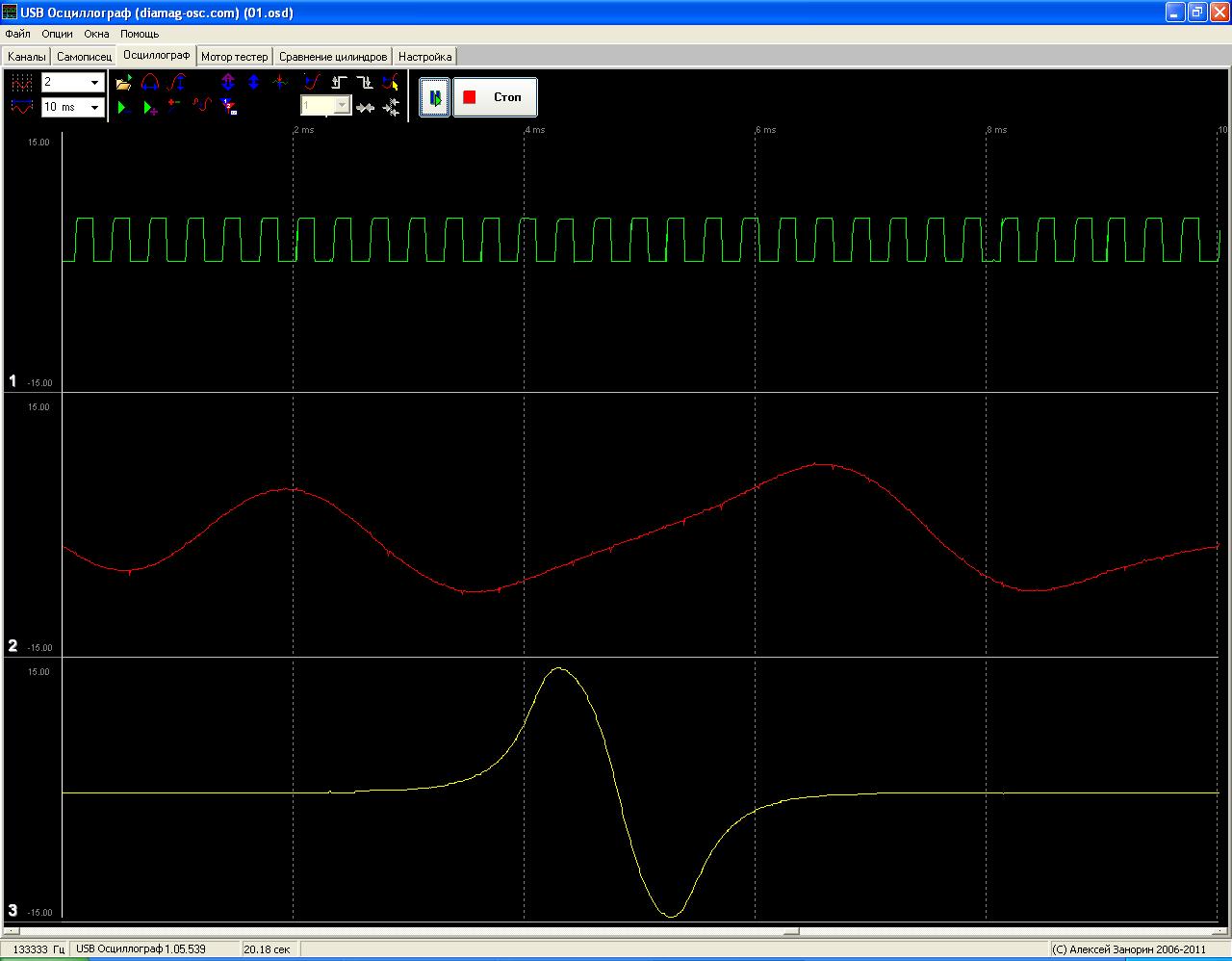Image resolution: width=1232 pixels, height=961 pixels.
Task: Open the Настройка tab
Action: (424, 57)
